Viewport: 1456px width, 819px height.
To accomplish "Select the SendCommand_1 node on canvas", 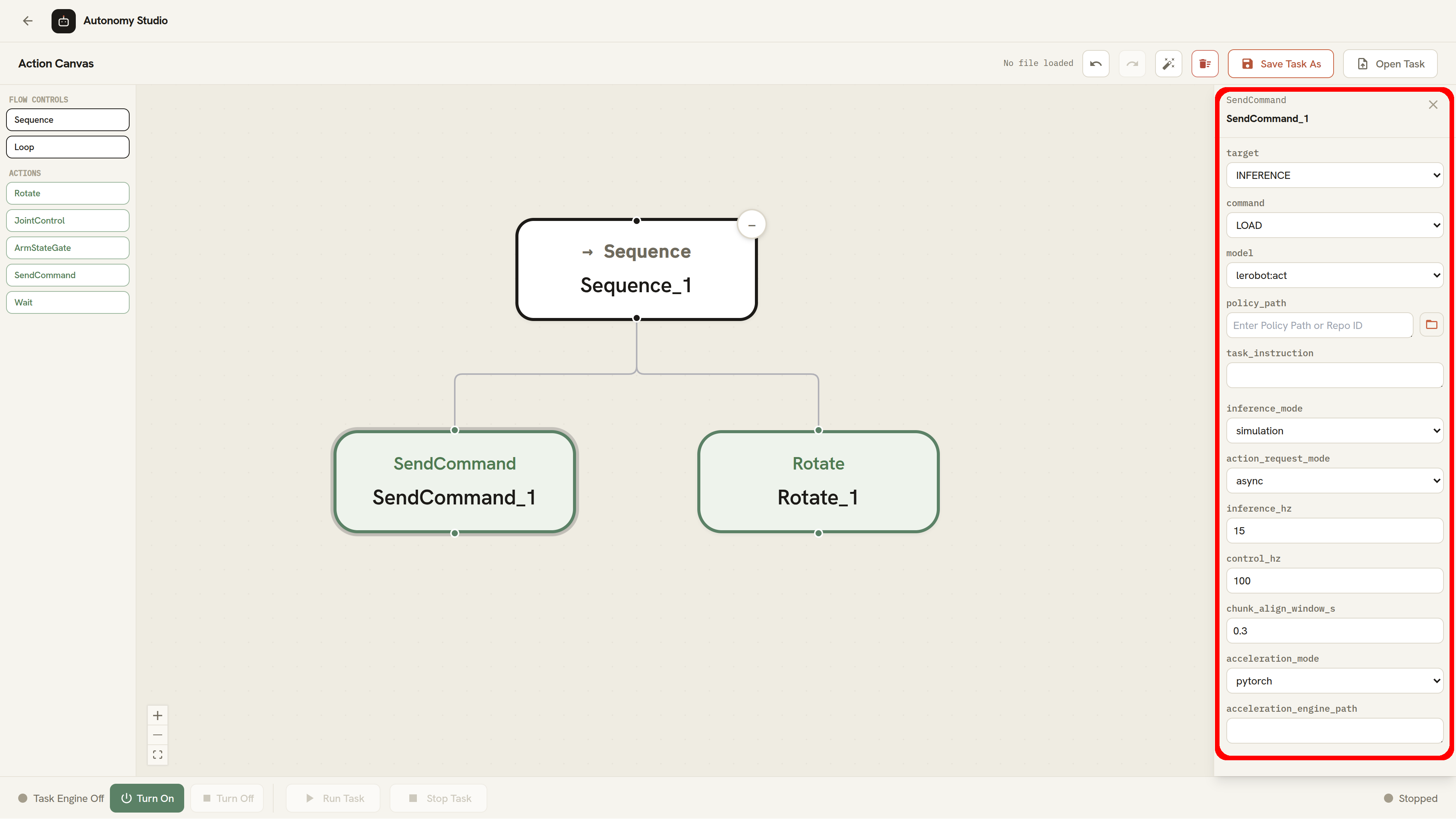I will coord(454,482).
